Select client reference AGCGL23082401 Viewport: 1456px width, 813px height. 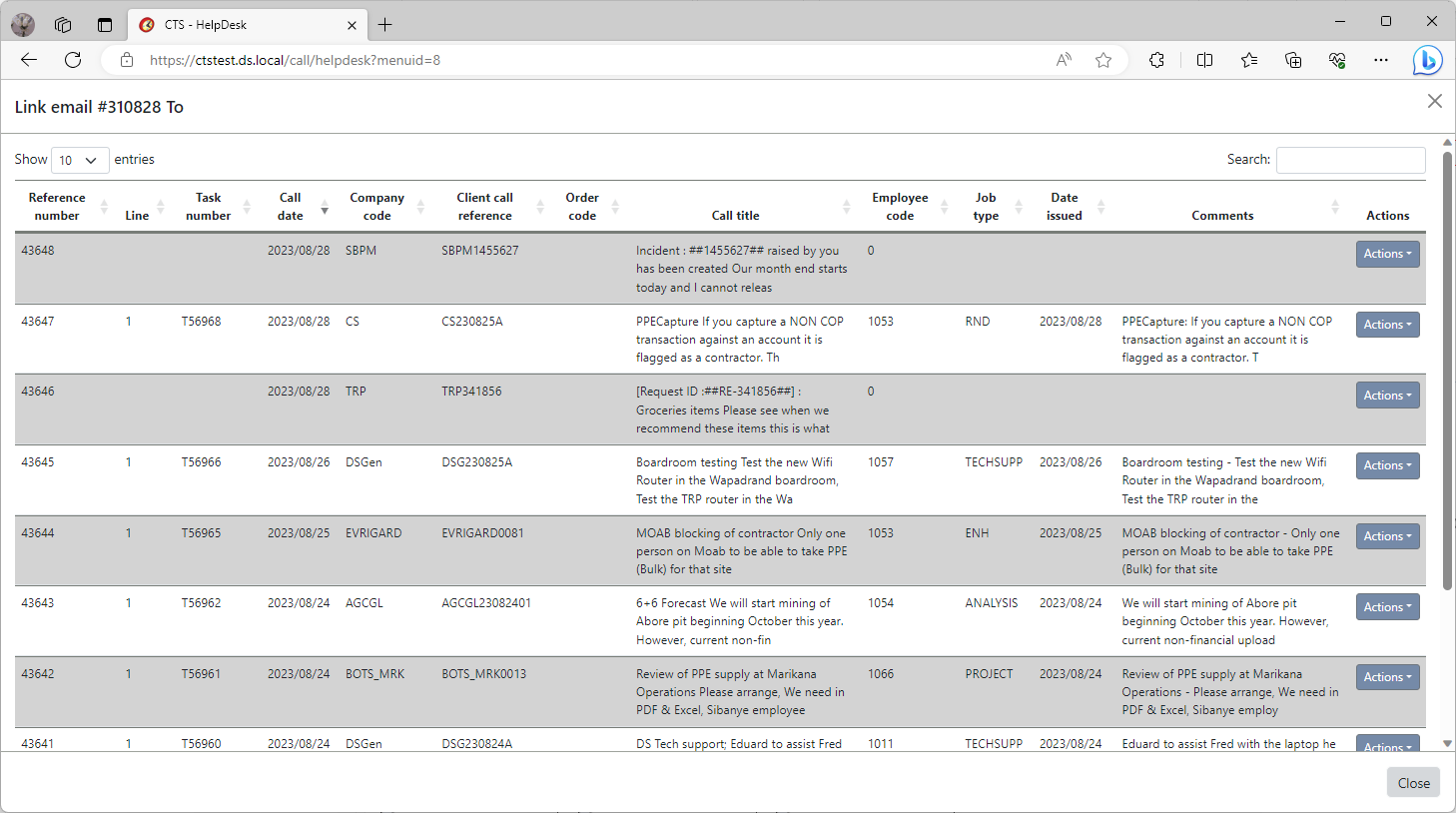(x=486, y=603)
